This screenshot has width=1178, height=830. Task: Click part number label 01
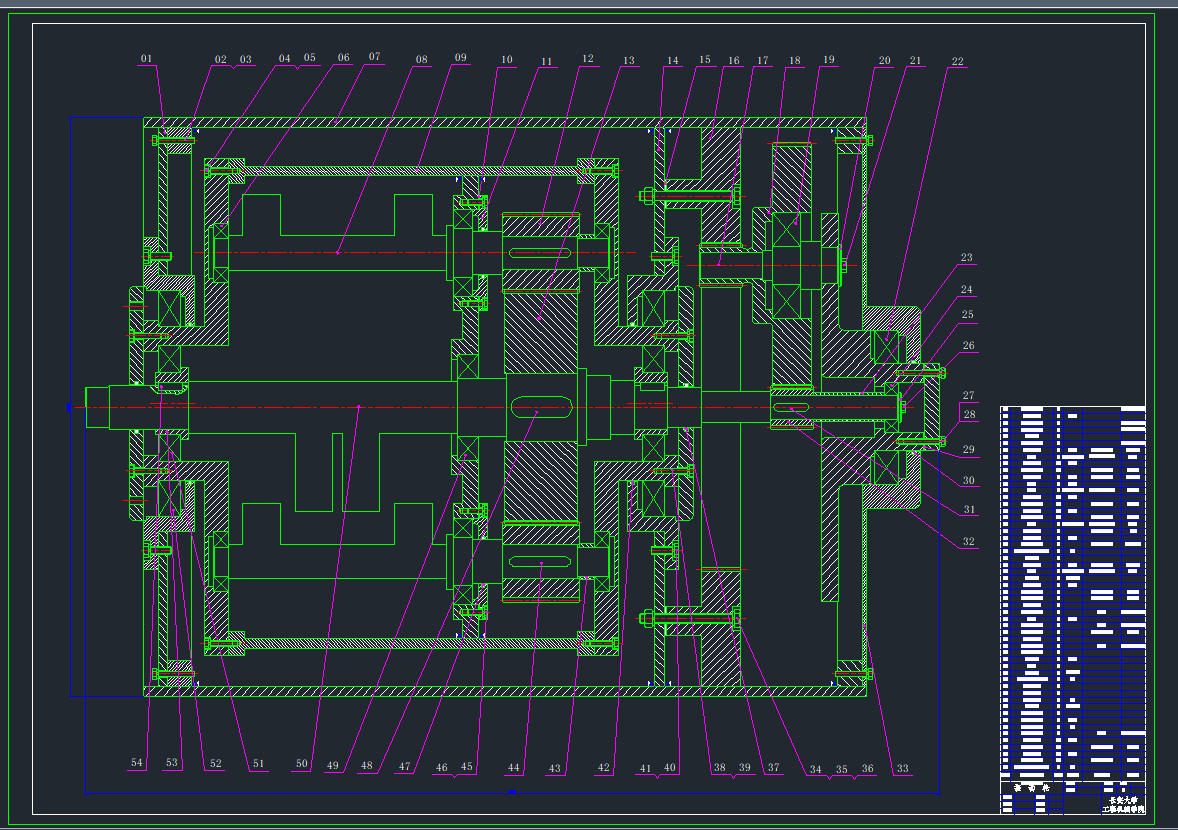pyautogui.click(x=146, y=59)
